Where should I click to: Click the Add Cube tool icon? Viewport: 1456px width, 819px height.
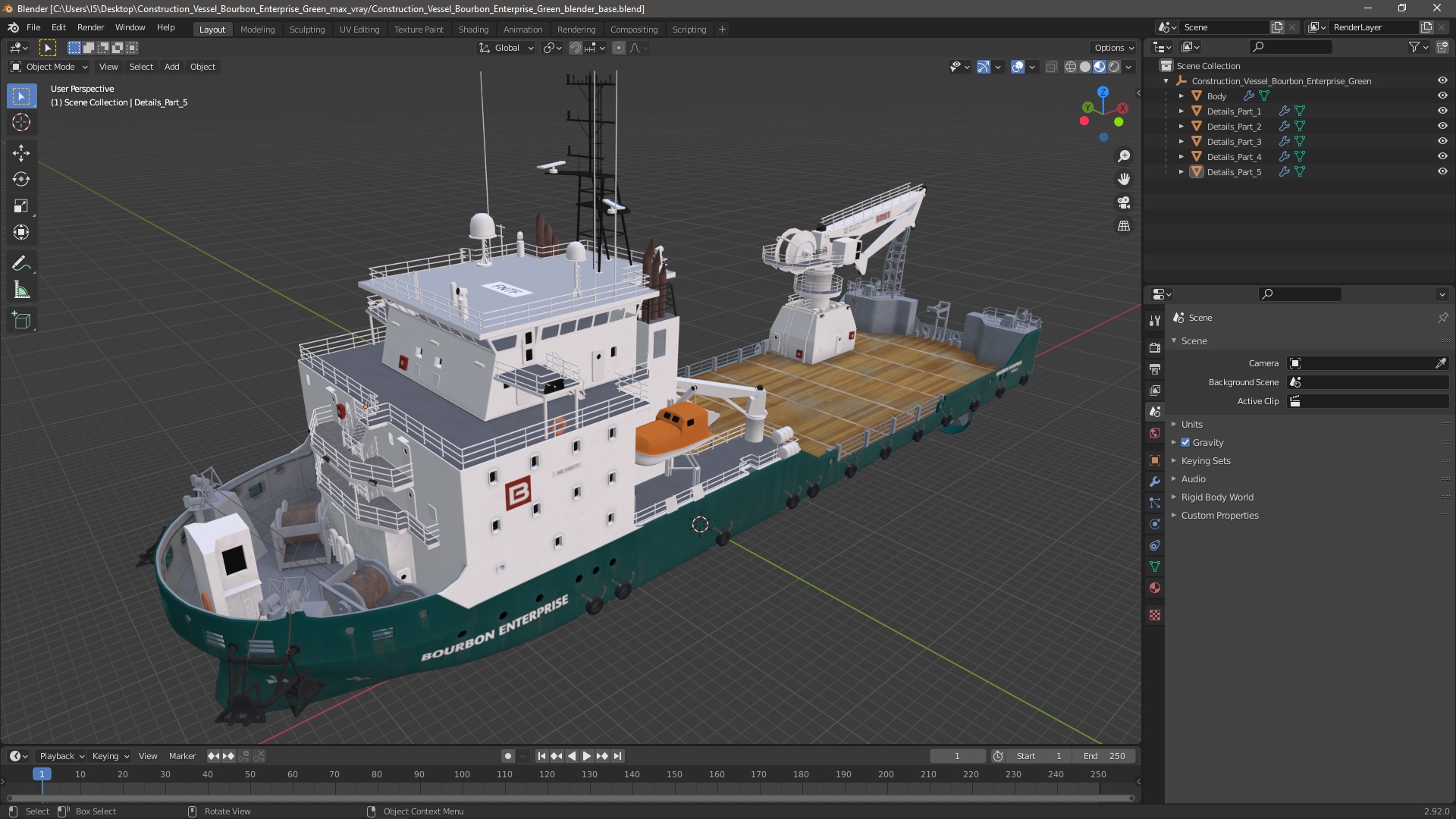pos(20,320)
